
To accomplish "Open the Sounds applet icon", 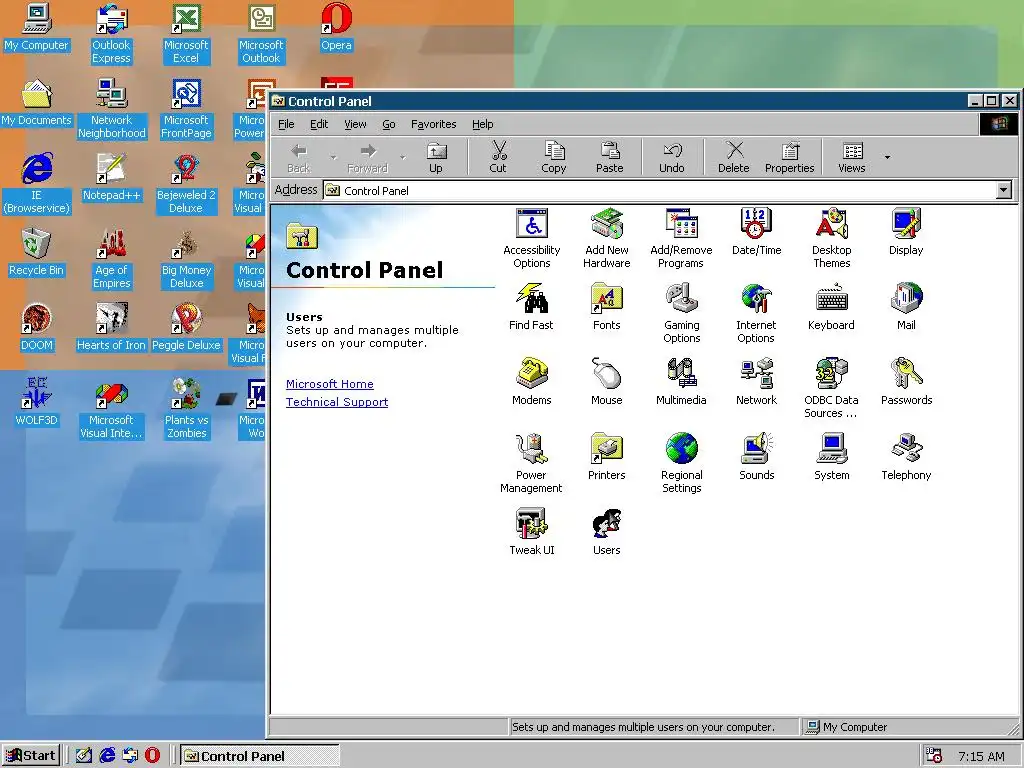I will 756,449.
